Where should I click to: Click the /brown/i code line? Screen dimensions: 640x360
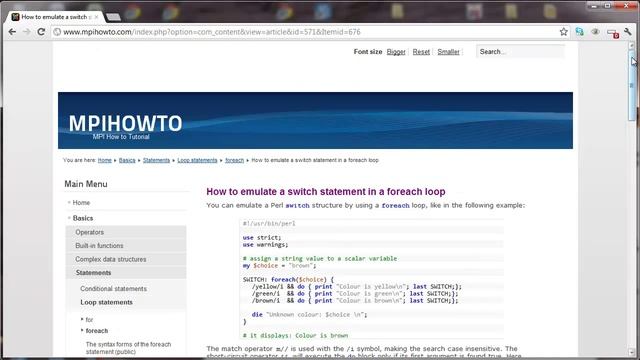[355, 300]
